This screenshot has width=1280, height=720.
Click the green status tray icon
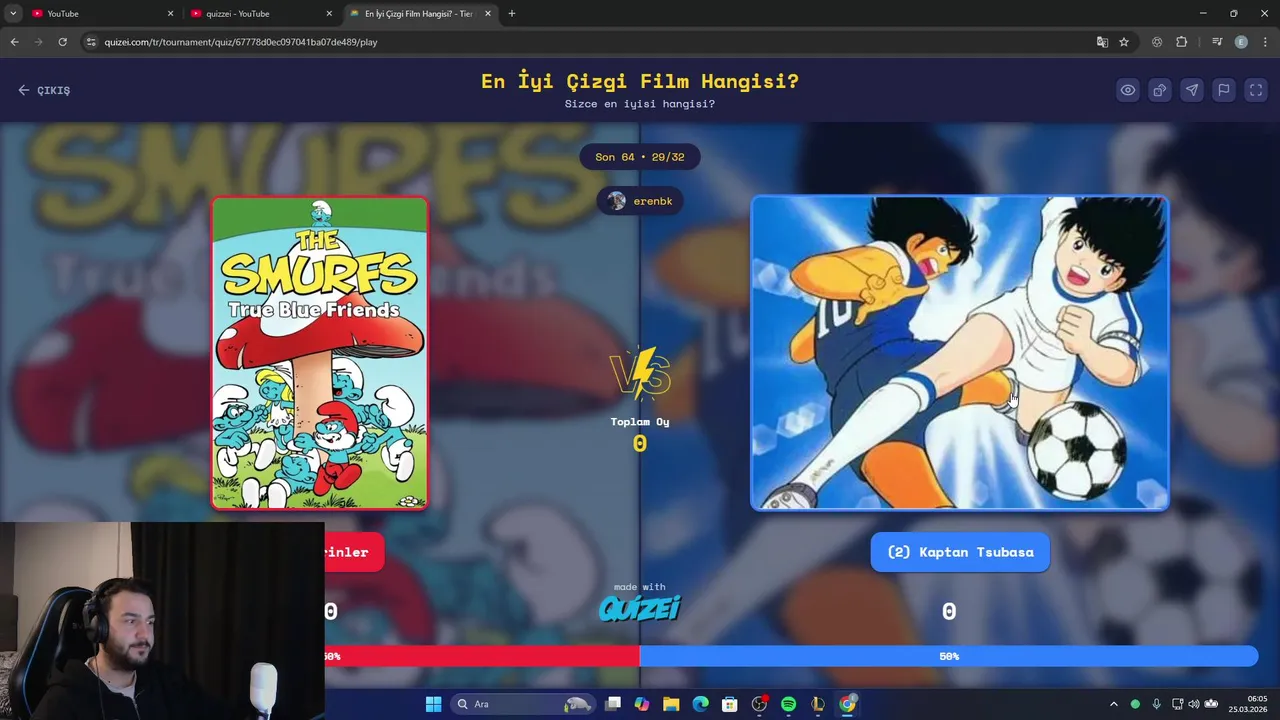1135,704
